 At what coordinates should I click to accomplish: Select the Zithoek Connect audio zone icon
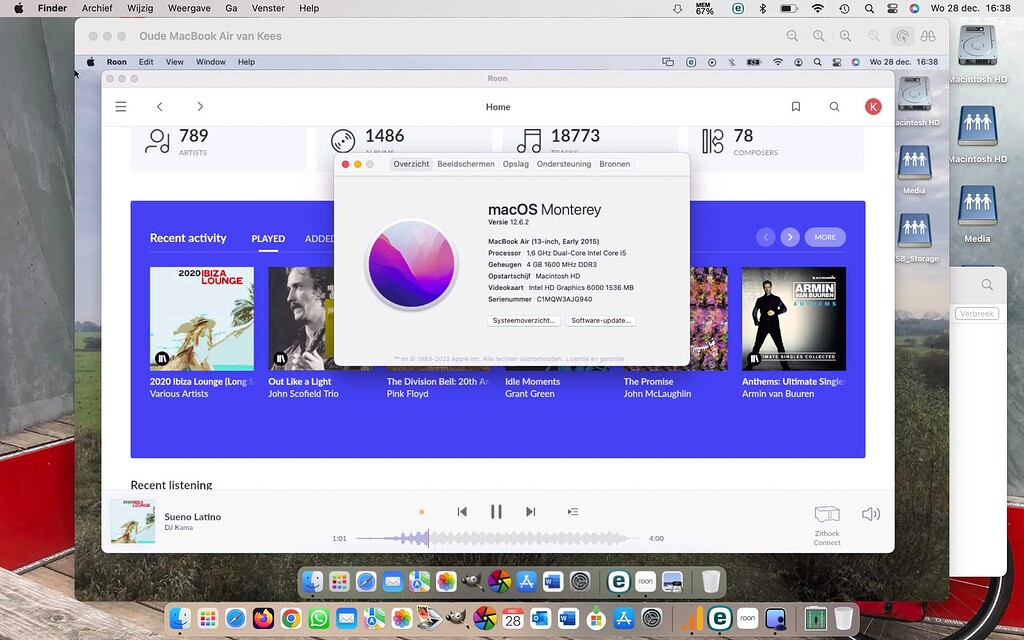(x=826, y=513)
